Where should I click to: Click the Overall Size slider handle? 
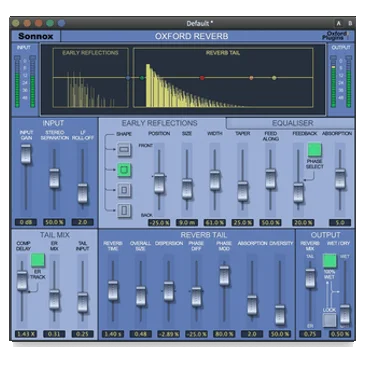point(141,296)
